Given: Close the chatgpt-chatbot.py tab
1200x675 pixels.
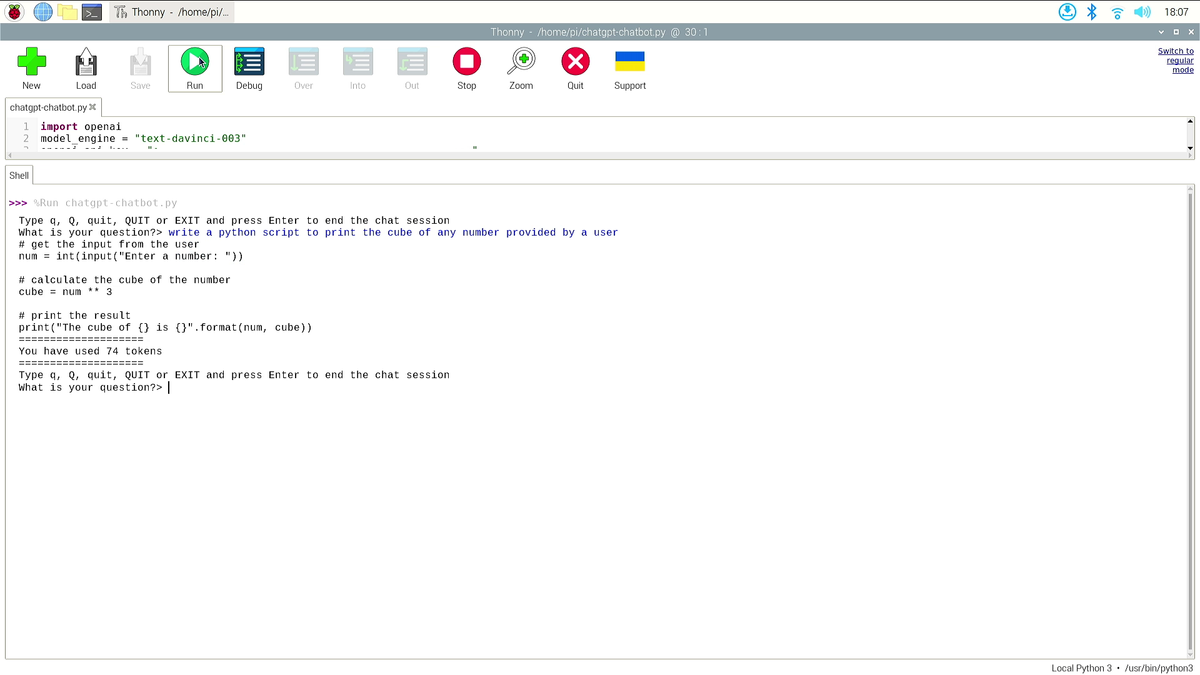Looking at the screenshot, I should click(x=93, y=107).
